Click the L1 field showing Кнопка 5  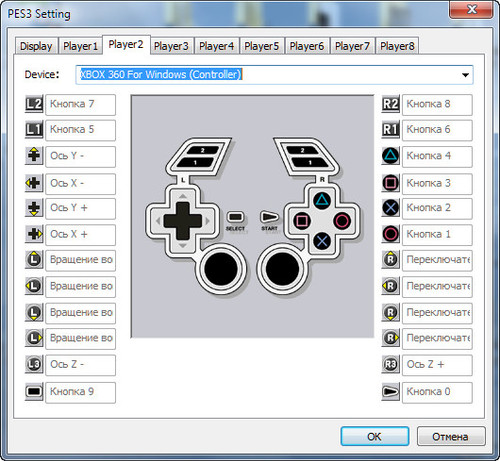pyautogui.click(x=80, y=130)
